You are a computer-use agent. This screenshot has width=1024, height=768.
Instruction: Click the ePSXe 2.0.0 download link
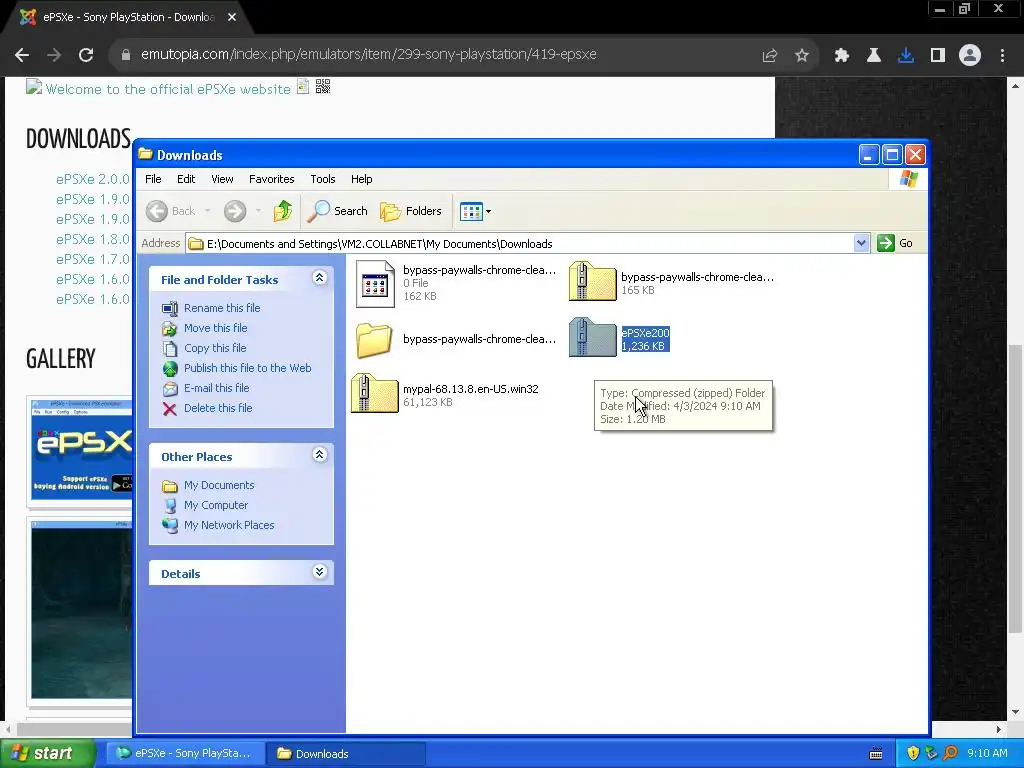tap(93, 179)
